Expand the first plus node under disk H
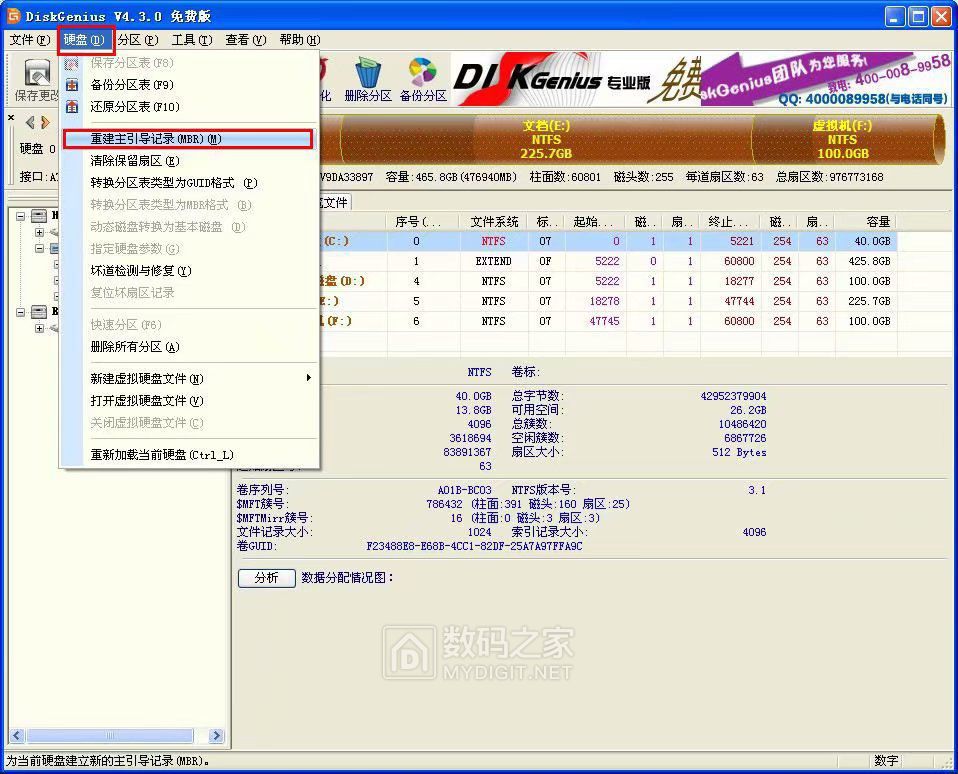Screen dimensions: 958x774 pos(40,232)
